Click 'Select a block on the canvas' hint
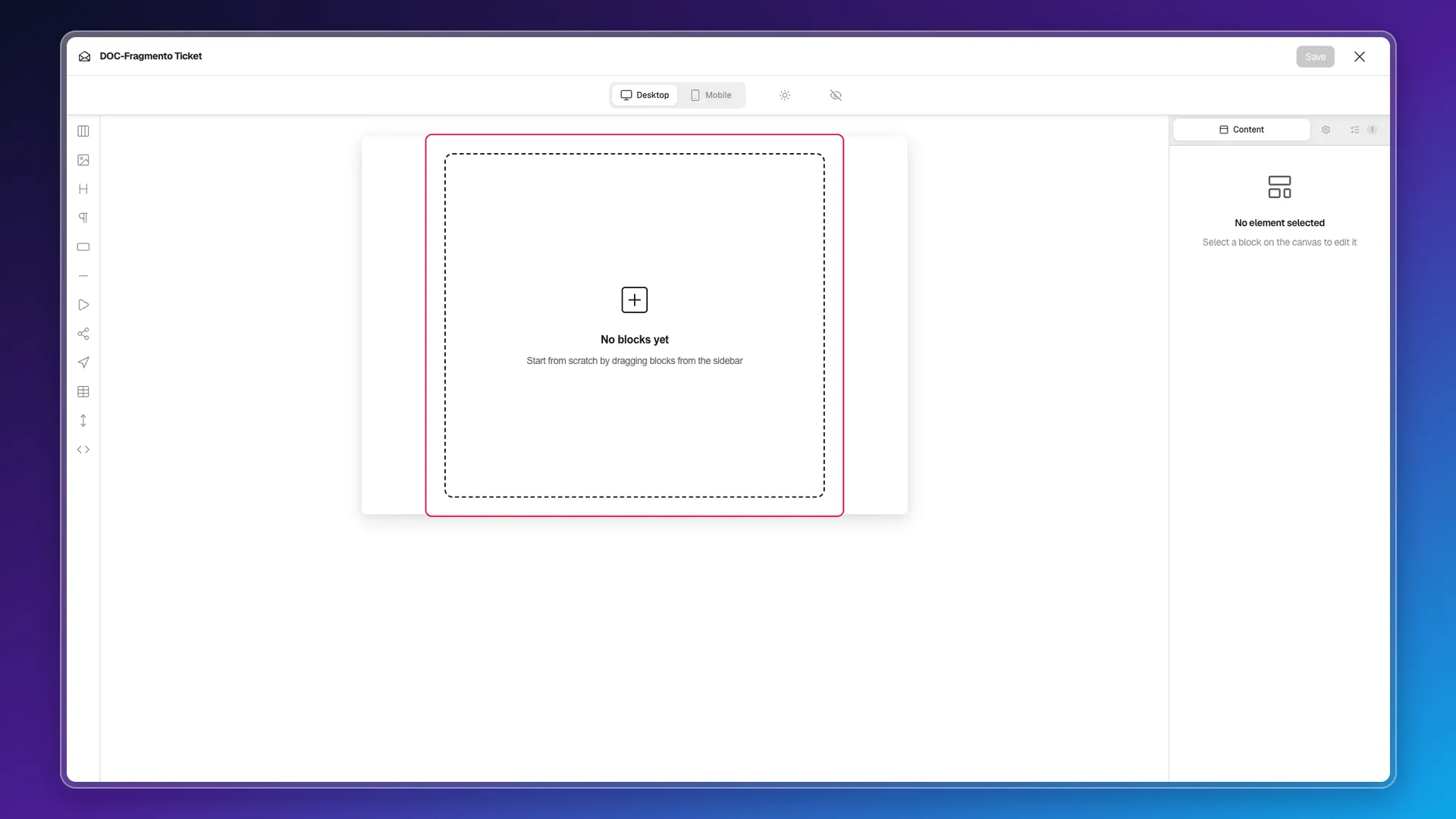The height and width of the screenshot is (819, 1456). pyautogui.click(x=1279, y=243)
